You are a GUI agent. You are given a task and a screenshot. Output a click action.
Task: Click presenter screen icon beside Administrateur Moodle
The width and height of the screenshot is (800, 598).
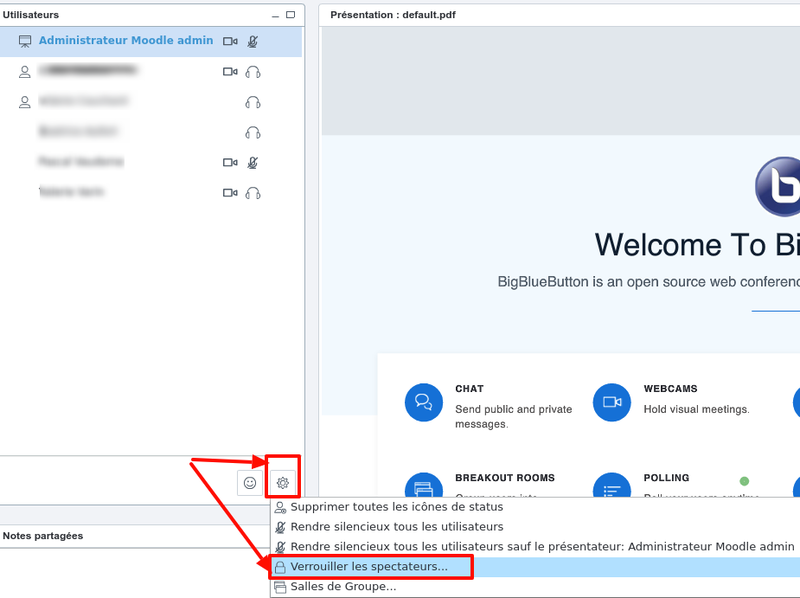tap(25, 42)
